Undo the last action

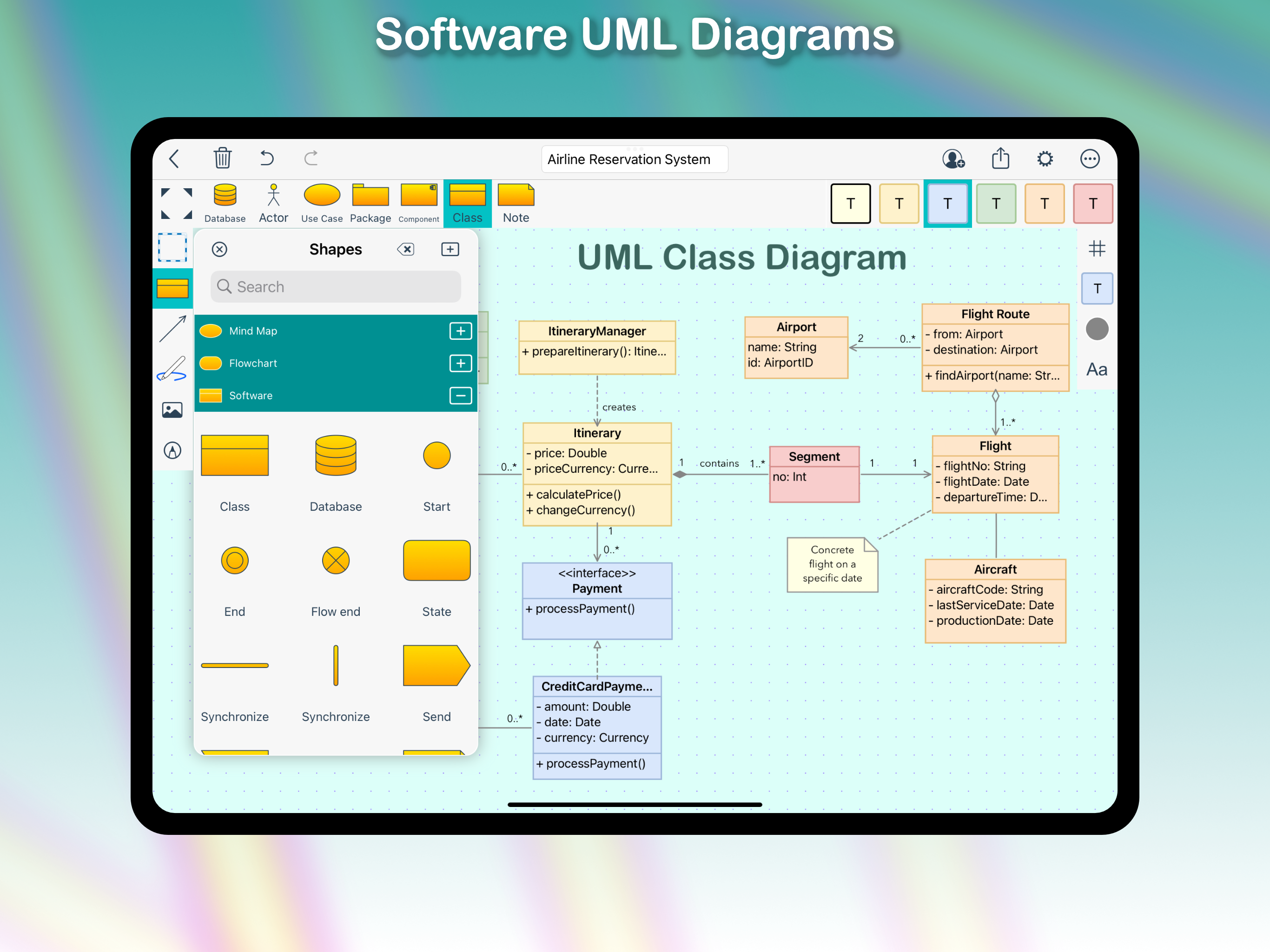266,158
